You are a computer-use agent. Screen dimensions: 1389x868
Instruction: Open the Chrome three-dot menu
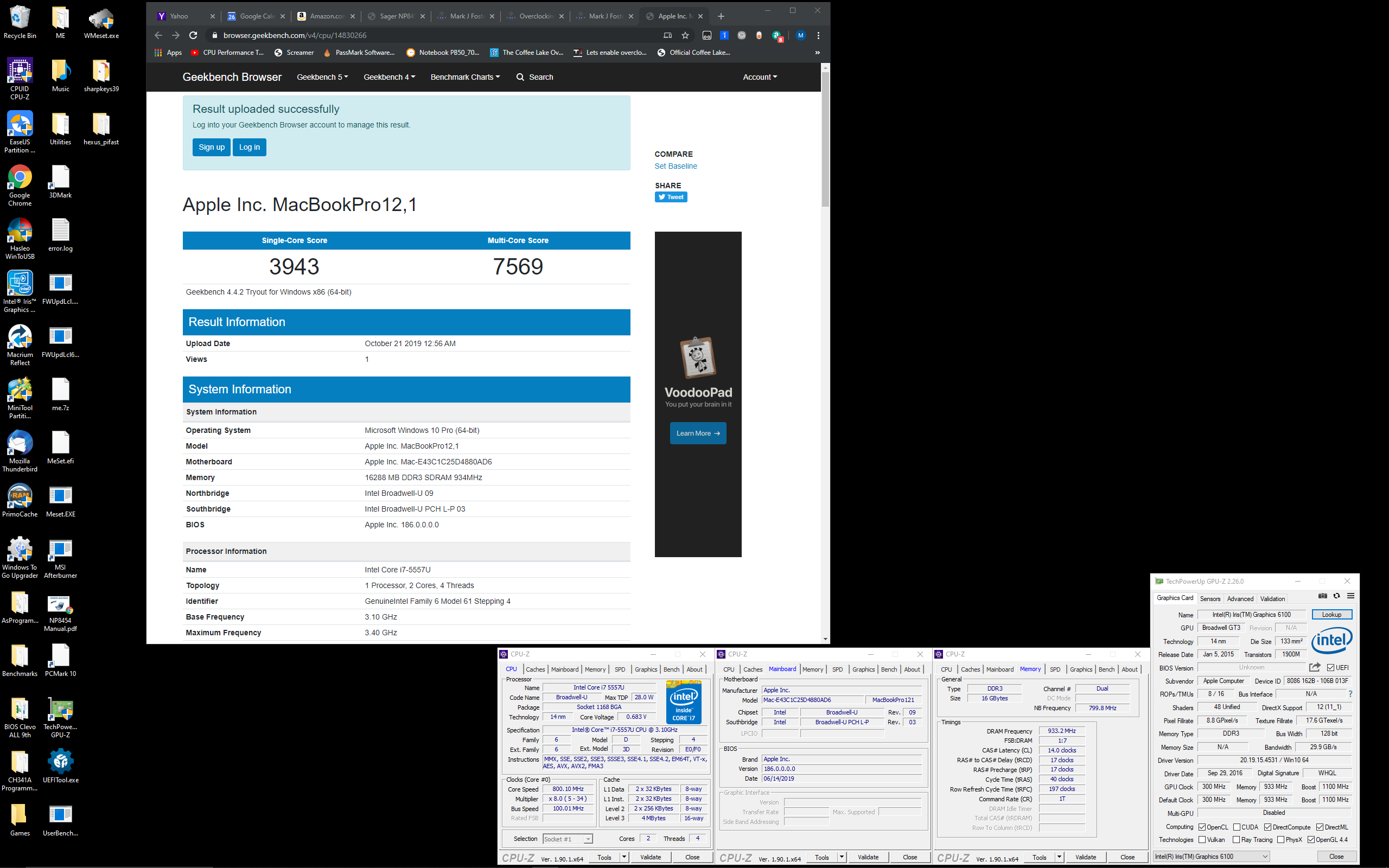[x=818, y=35]
